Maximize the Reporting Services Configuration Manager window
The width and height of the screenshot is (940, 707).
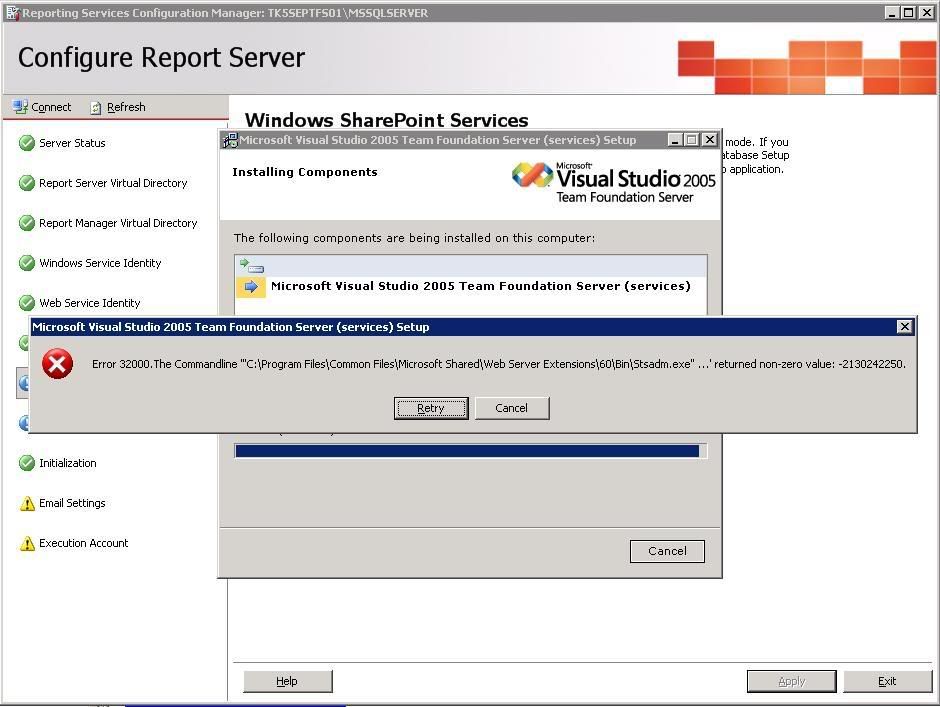click(909, 13)
